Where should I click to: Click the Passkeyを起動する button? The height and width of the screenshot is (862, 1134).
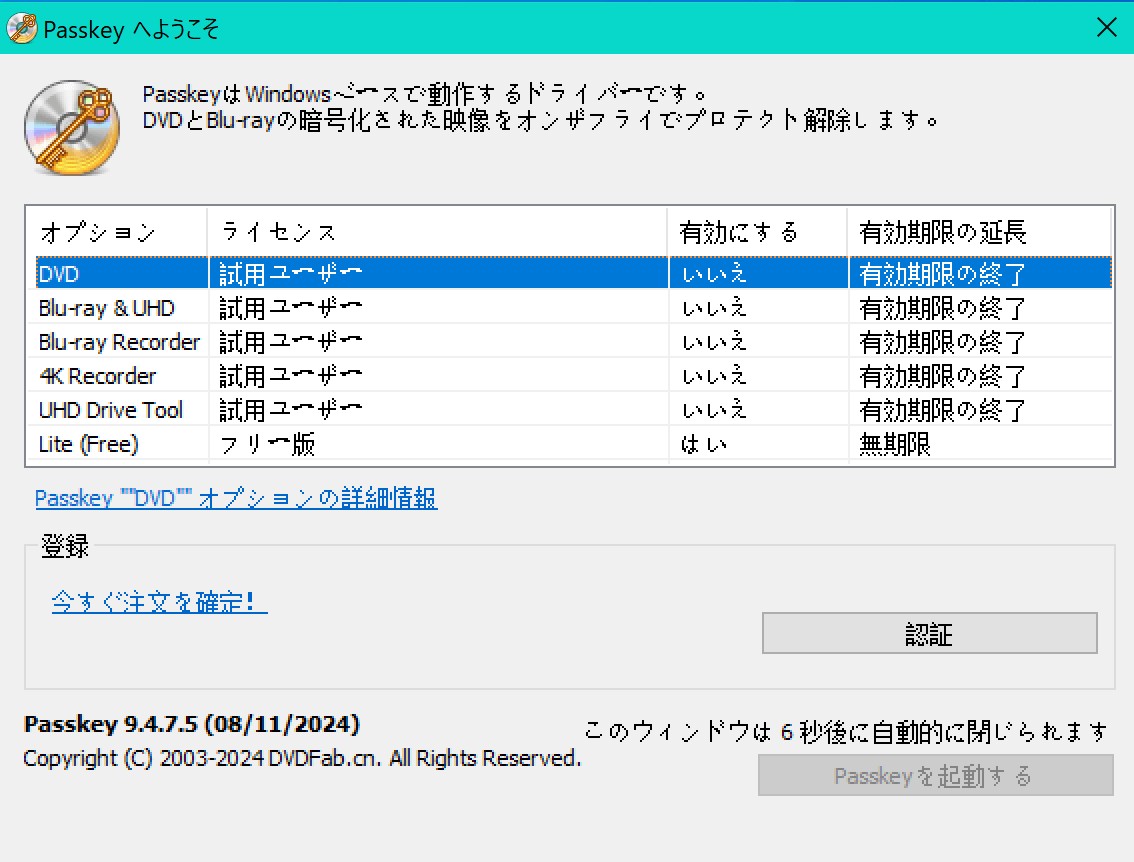tap(935, 775)
